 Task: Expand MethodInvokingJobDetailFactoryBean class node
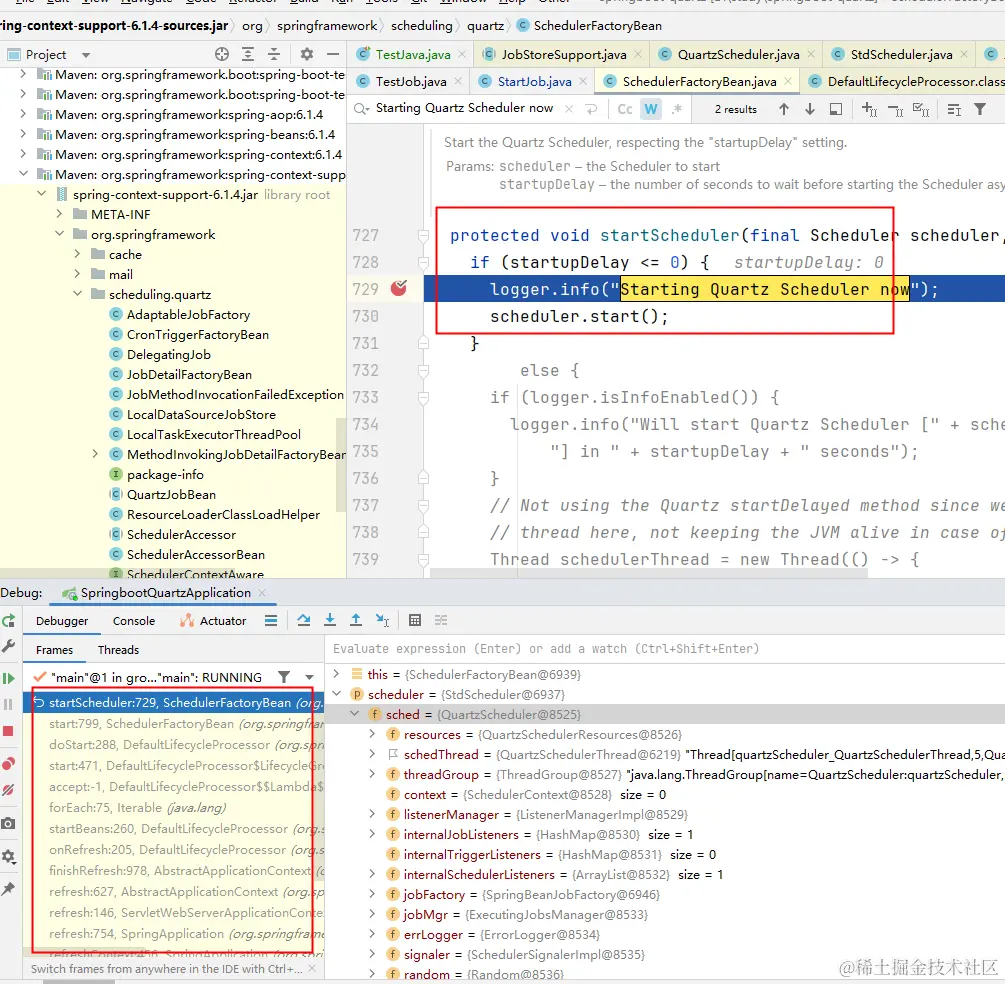pyautogui.click(x=95, y=454)
